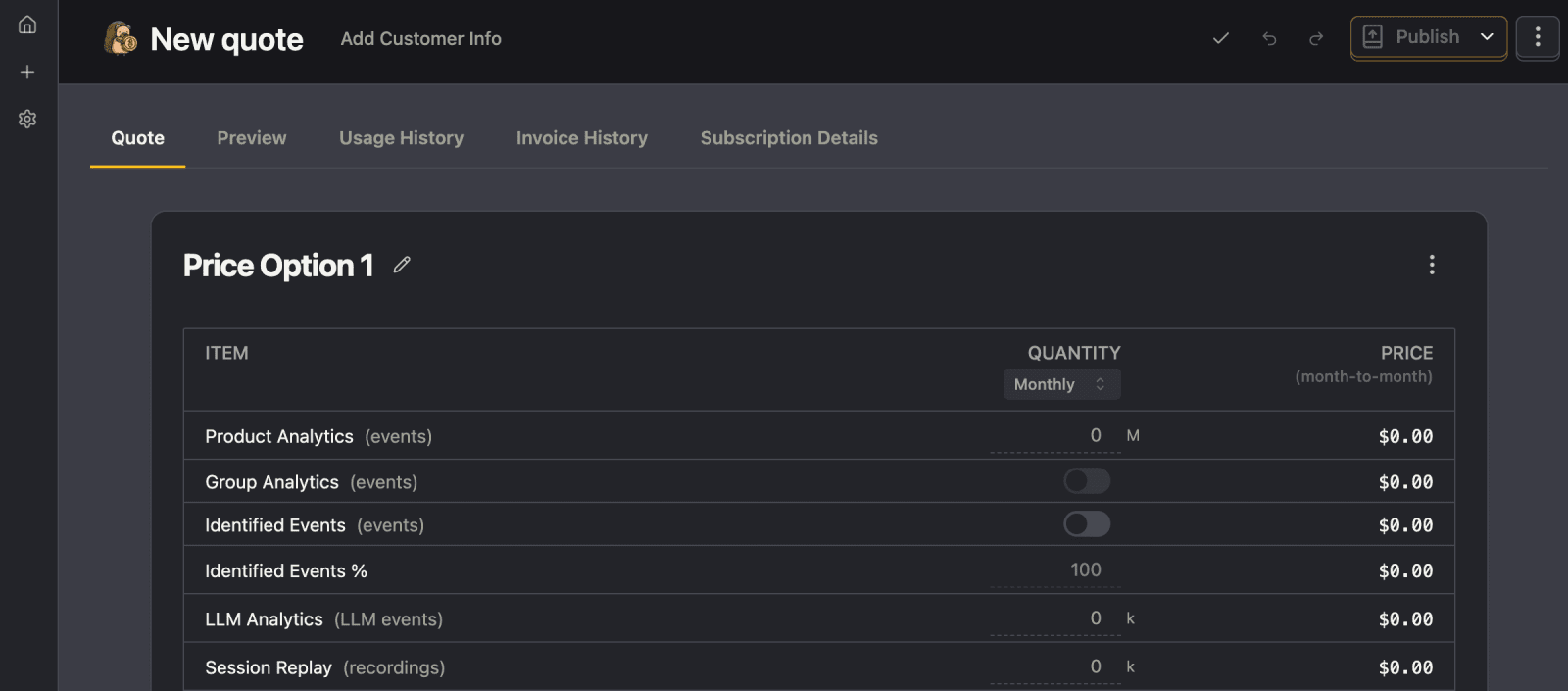Click the LLM Analytics quantity field

pyautogui.click(x=1054, y=618)
